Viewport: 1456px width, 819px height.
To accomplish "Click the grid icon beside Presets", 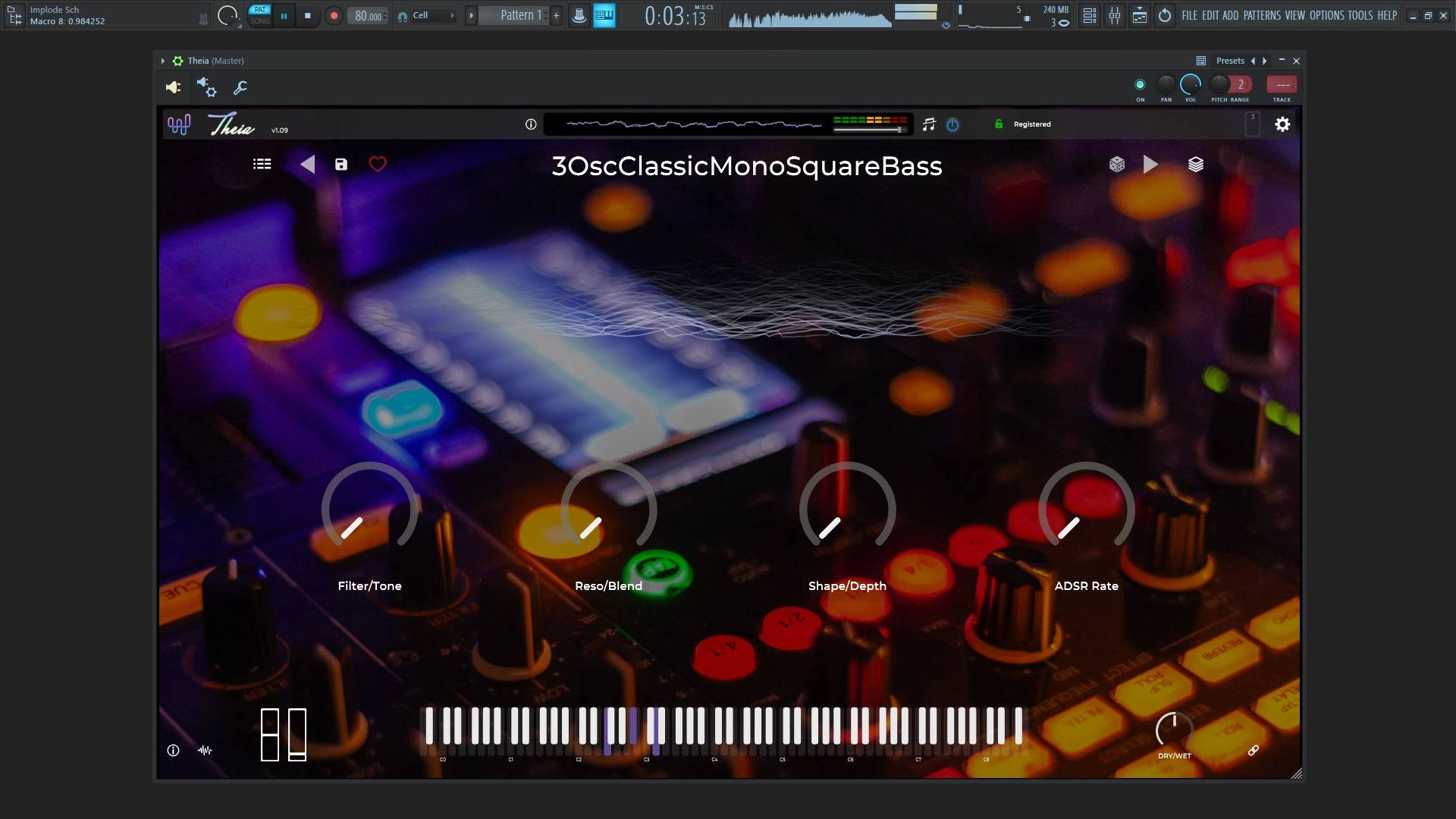I will 1201,61.
